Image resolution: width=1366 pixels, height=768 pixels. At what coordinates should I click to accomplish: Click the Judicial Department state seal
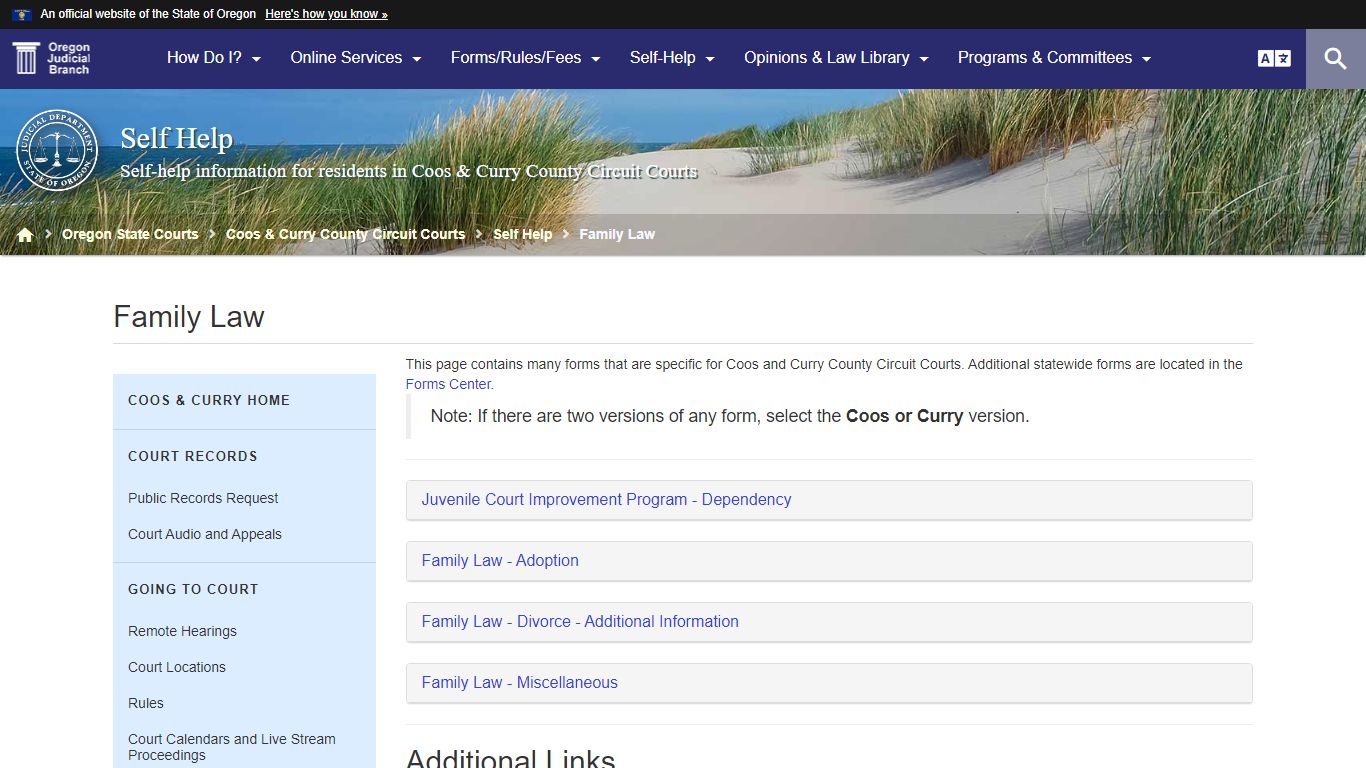pos(57,150)
